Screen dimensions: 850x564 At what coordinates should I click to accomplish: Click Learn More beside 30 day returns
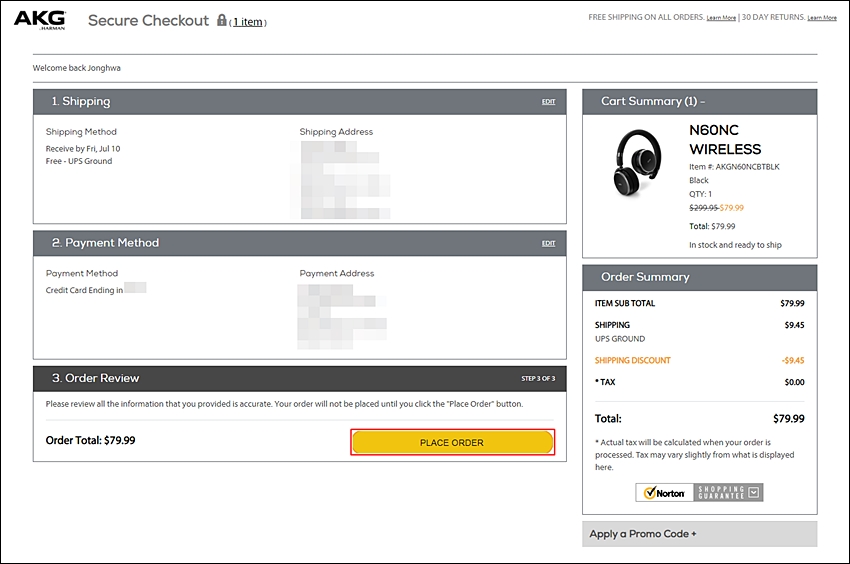coord(822,18)
